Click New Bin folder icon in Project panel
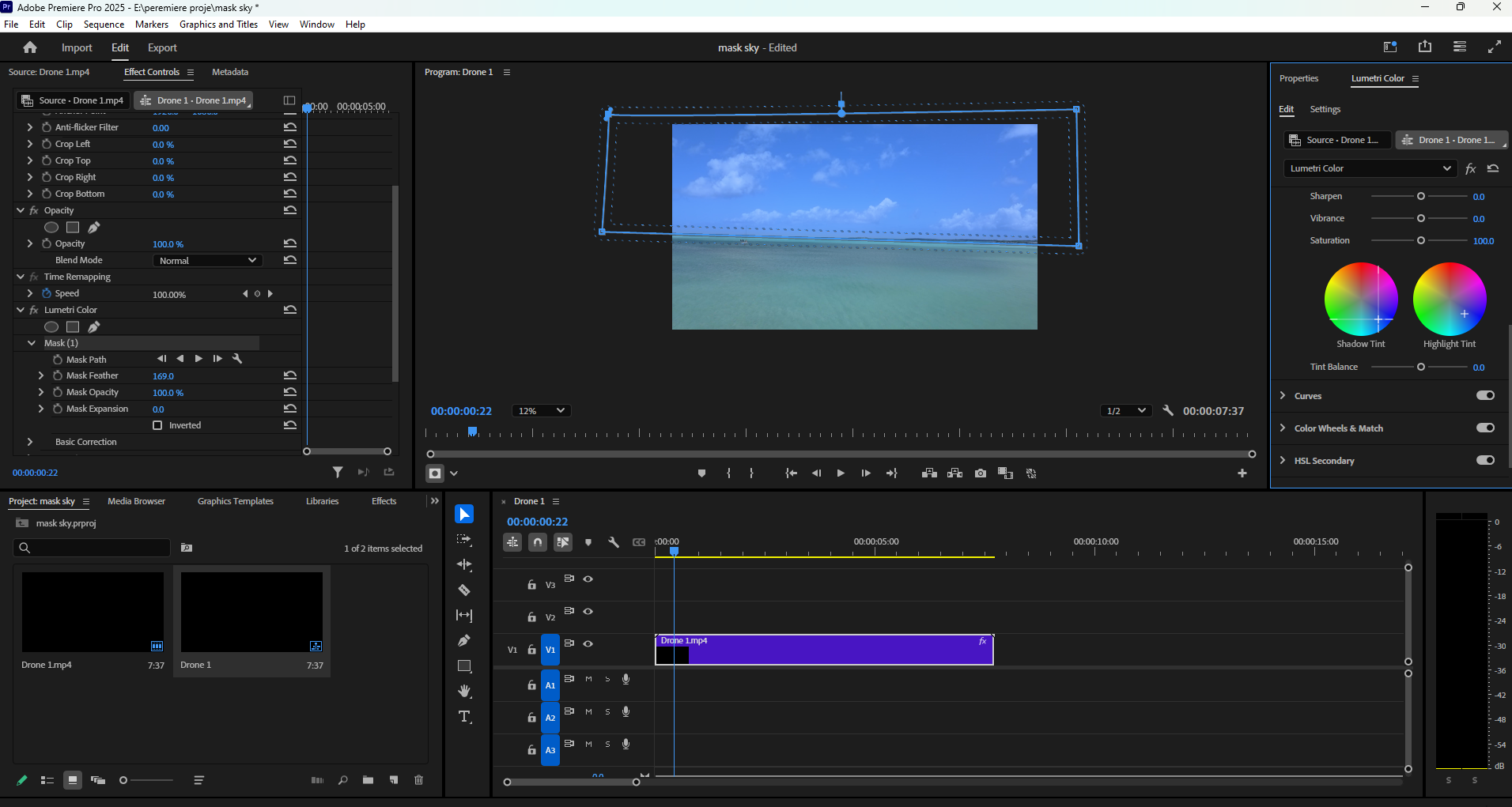Screen dimensions: 1512x807 368,780
